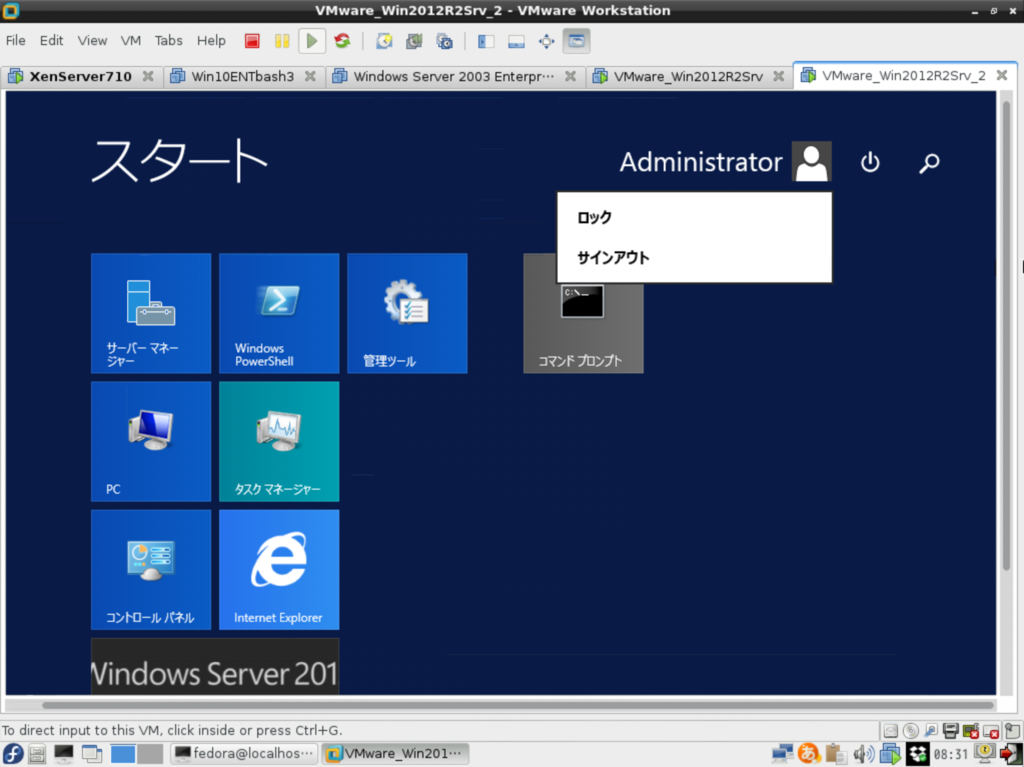Open the VM menu
Screen dimensions: 1024x767
tap(131, 41)
